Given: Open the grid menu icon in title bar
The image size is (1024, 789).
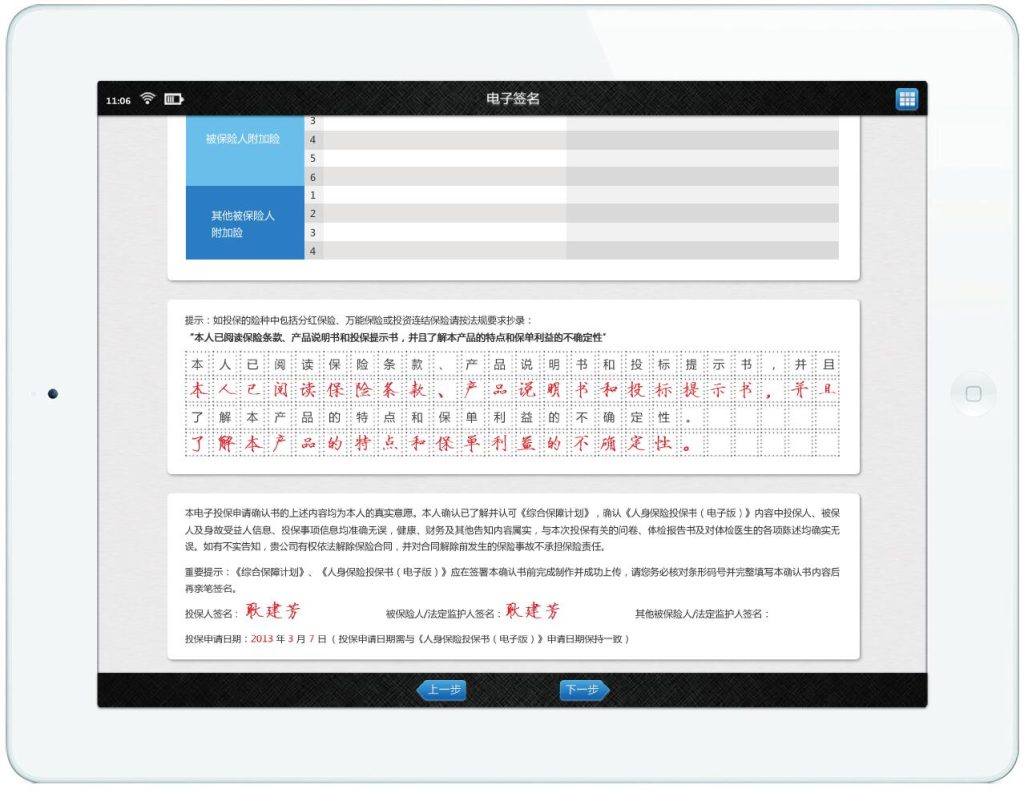Looking at the screenshot, I should click(906, 99).
